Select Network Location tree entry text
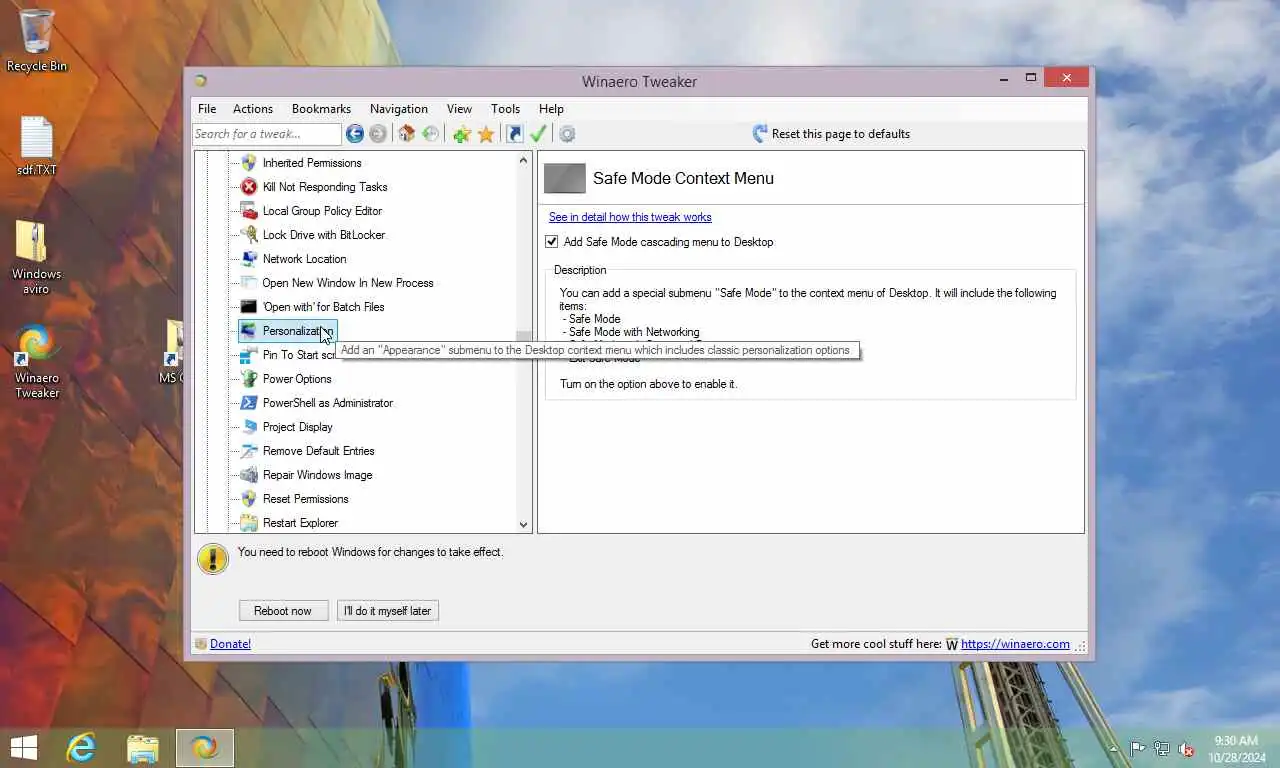Screen dimensions: 1280x768 [x=304, y=259]
